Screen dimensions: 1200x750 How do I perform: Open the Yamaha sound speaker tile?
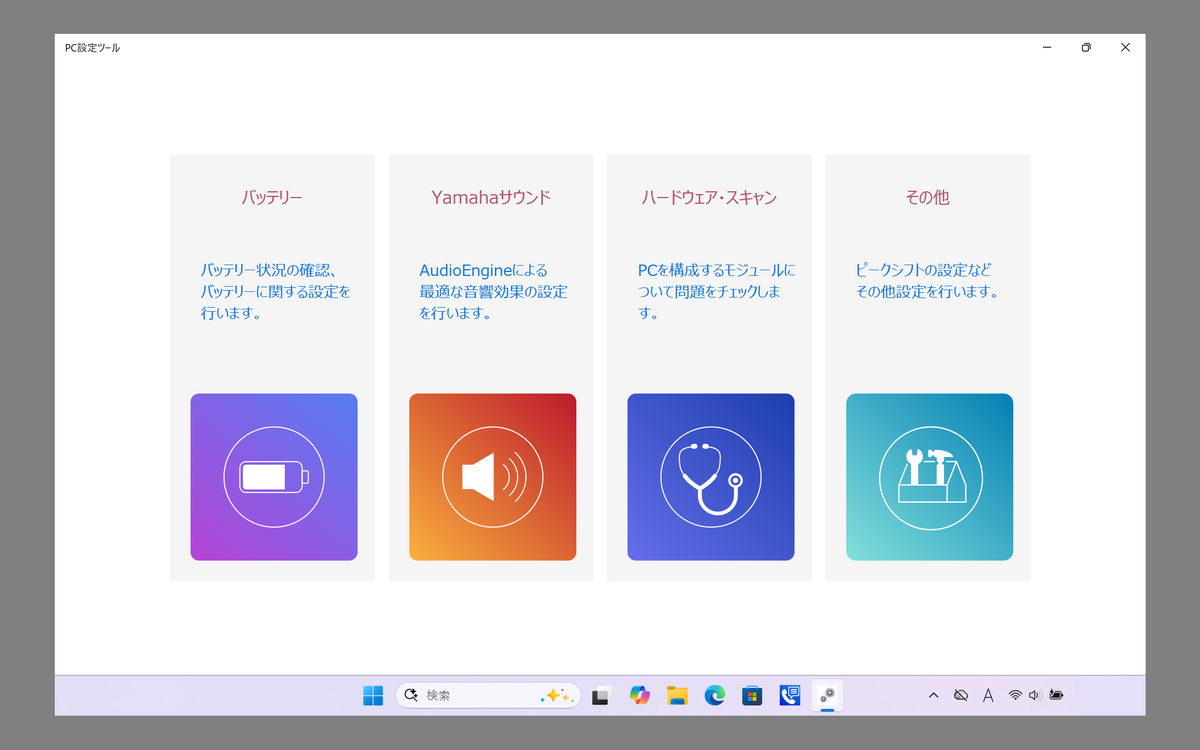click(x=492, y=477)
